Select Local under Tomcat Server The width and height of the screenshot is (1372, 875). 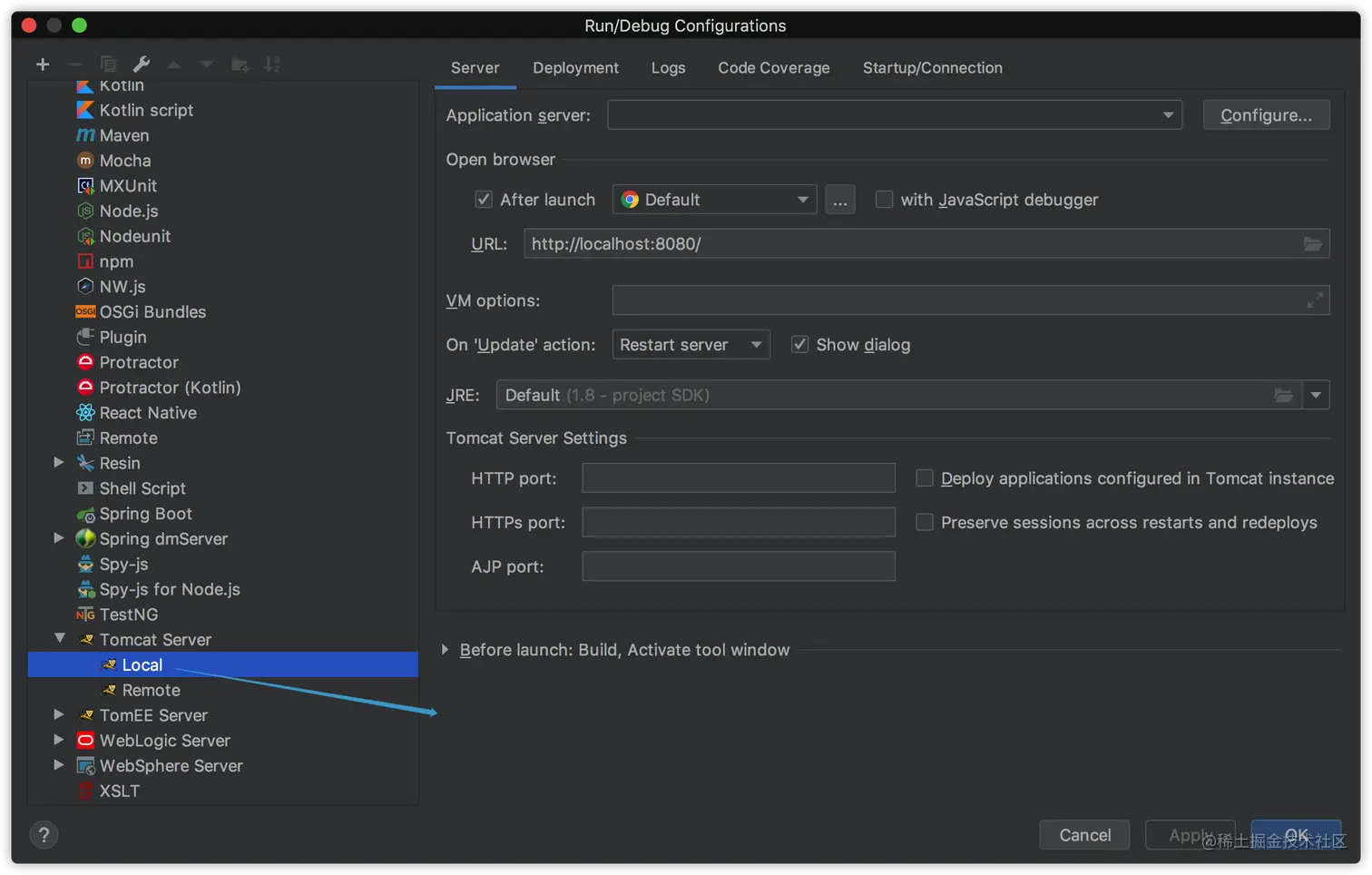[223, 664]
